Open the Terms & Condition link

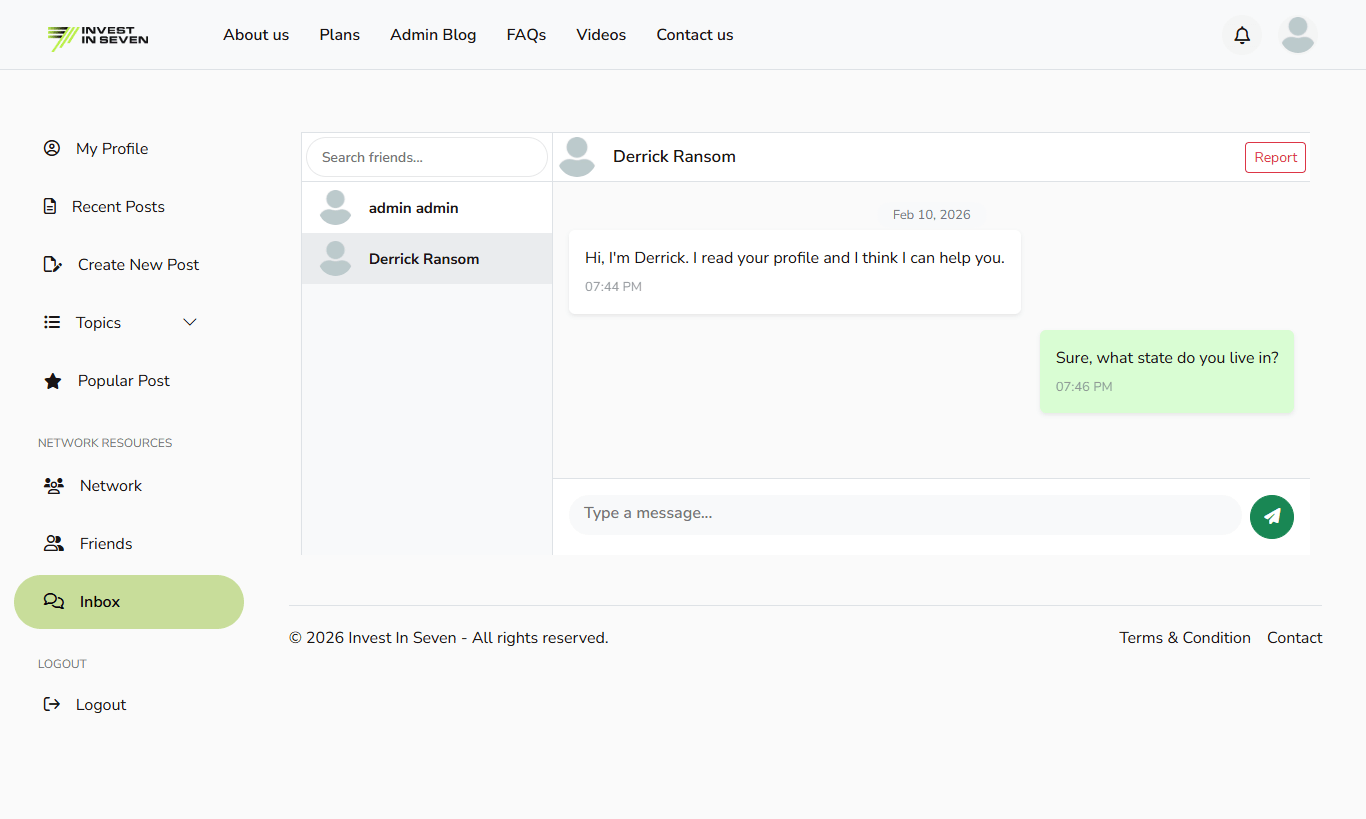point(1184,638)
